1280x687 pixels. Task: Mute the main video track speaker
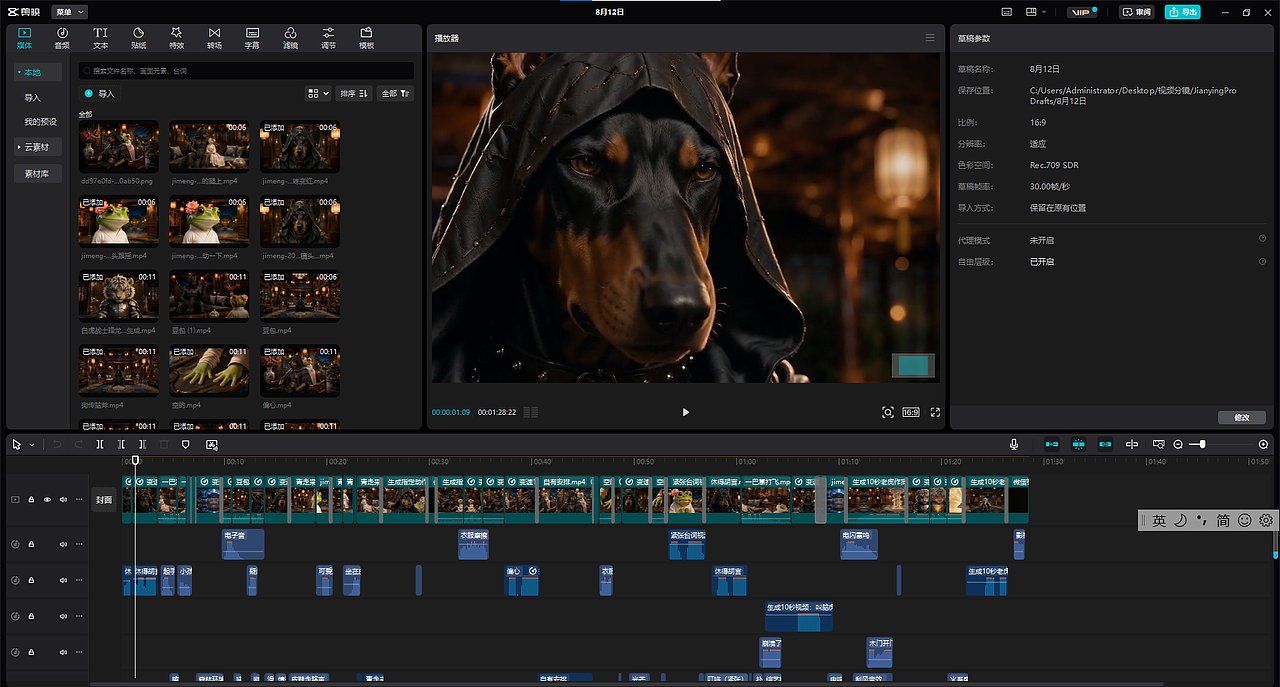(63, 499)
